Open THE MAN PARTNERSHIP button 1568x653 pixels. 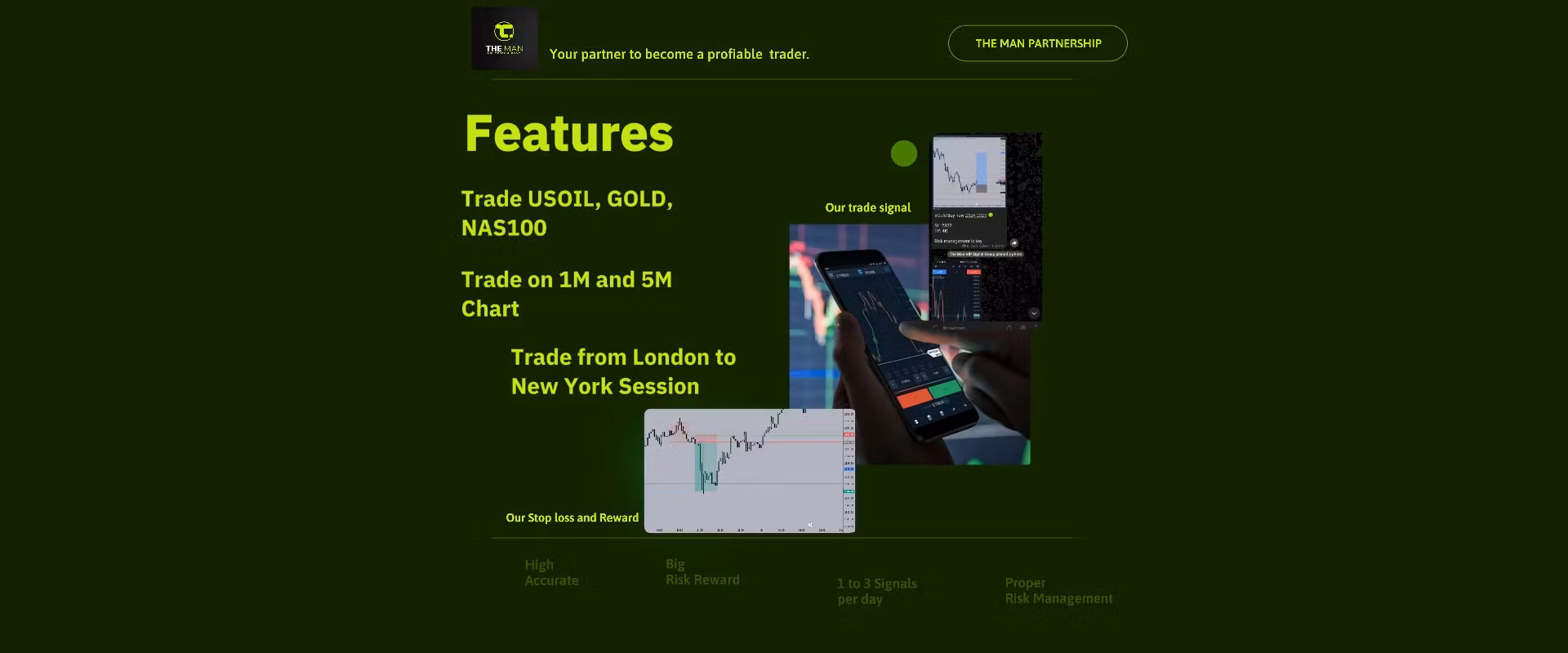pos(1037,43)
